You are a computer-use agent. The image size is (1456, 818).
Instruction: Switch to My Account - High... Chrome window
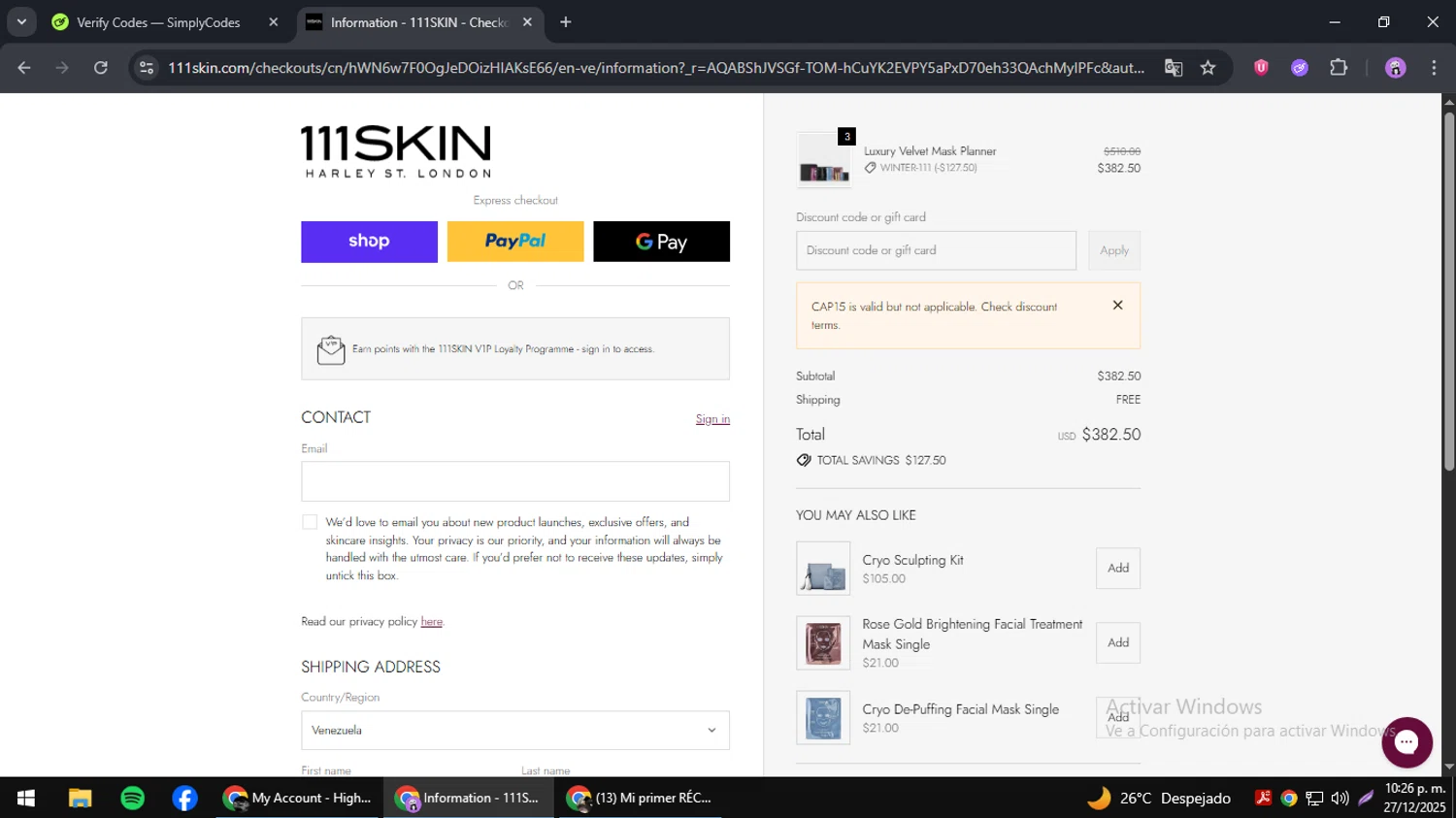297,798
